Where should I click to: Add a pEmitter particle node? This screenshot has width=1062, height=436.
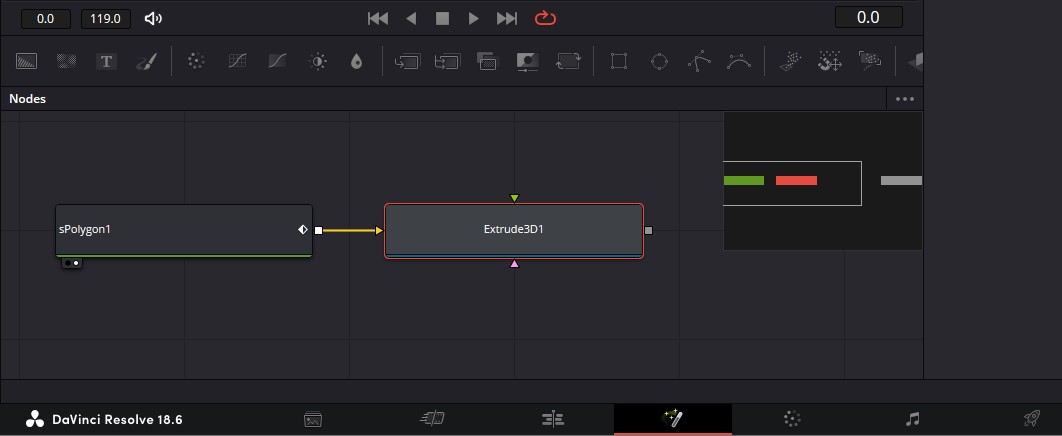(x=790, y=62)
